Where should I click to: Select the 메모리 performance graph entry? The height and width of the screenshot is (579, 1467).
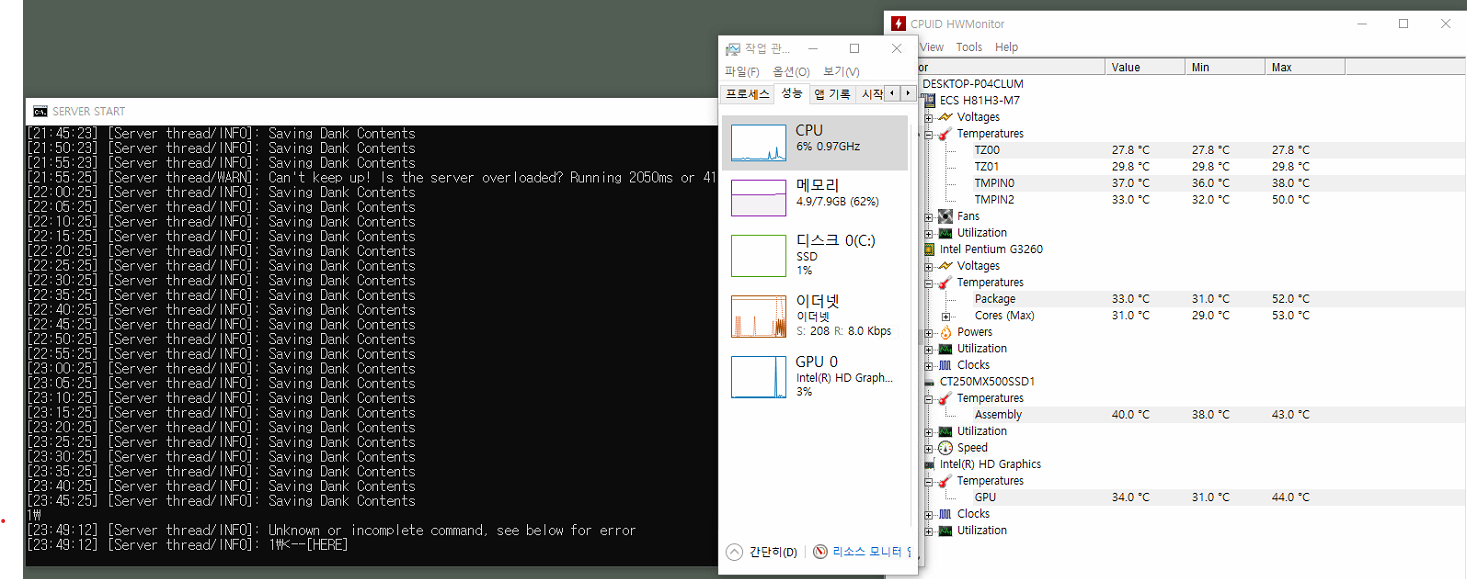click(815, 197)
